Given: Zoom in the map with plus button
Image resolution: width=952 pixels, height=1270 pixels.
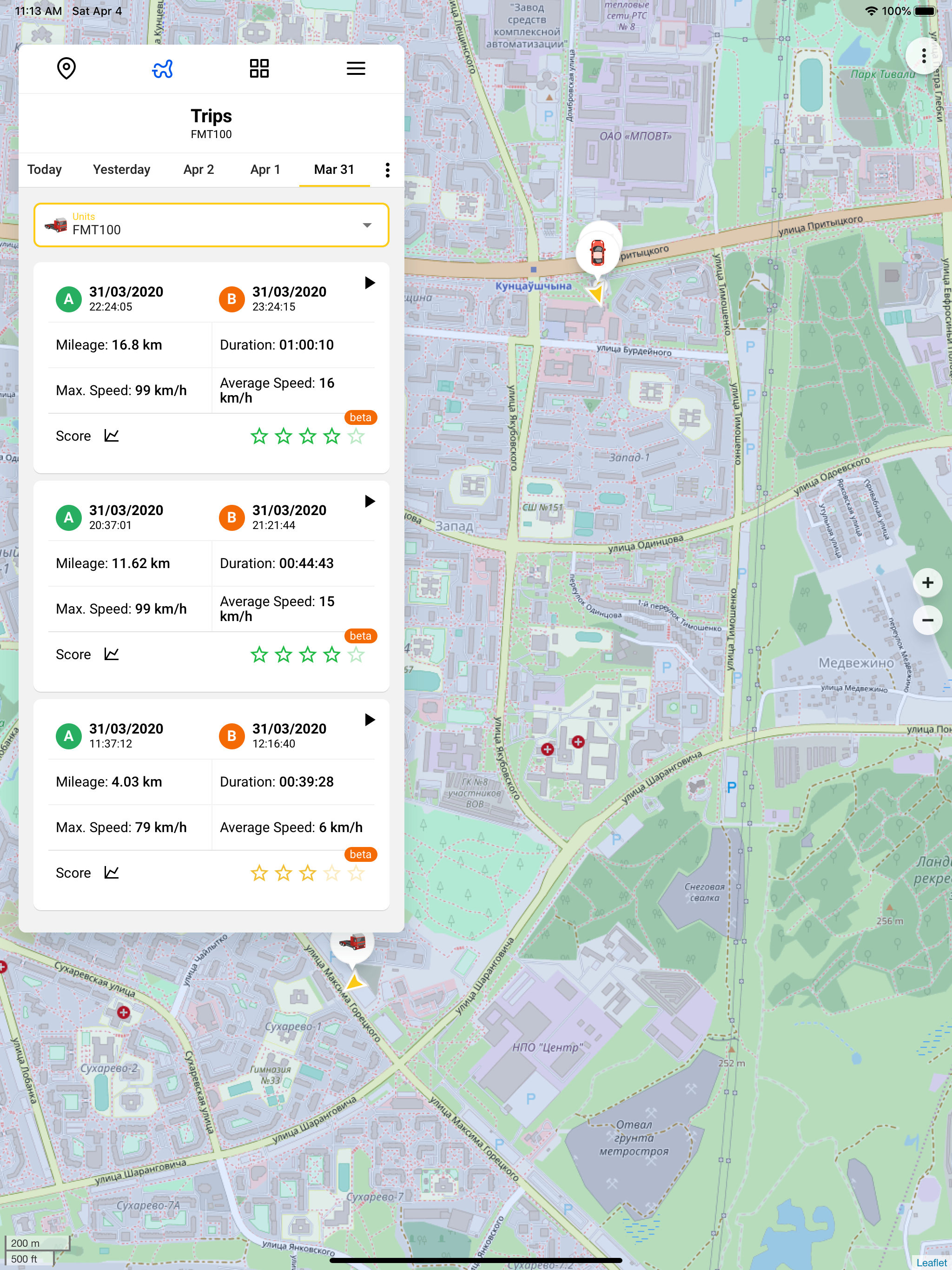Looking at the screenshot, I should click(927, 583).
